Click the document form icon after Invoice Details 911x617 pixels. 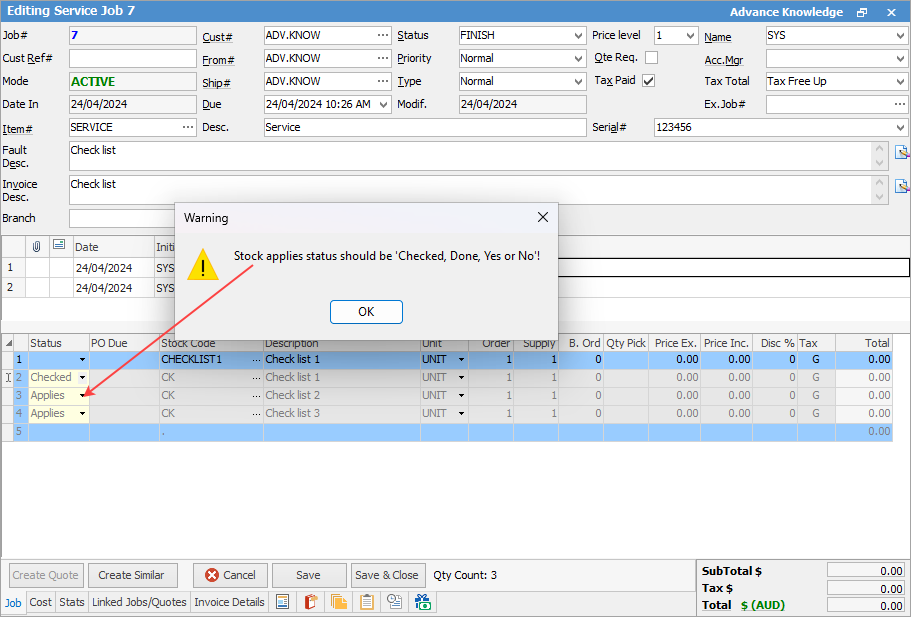pos(283,602)
